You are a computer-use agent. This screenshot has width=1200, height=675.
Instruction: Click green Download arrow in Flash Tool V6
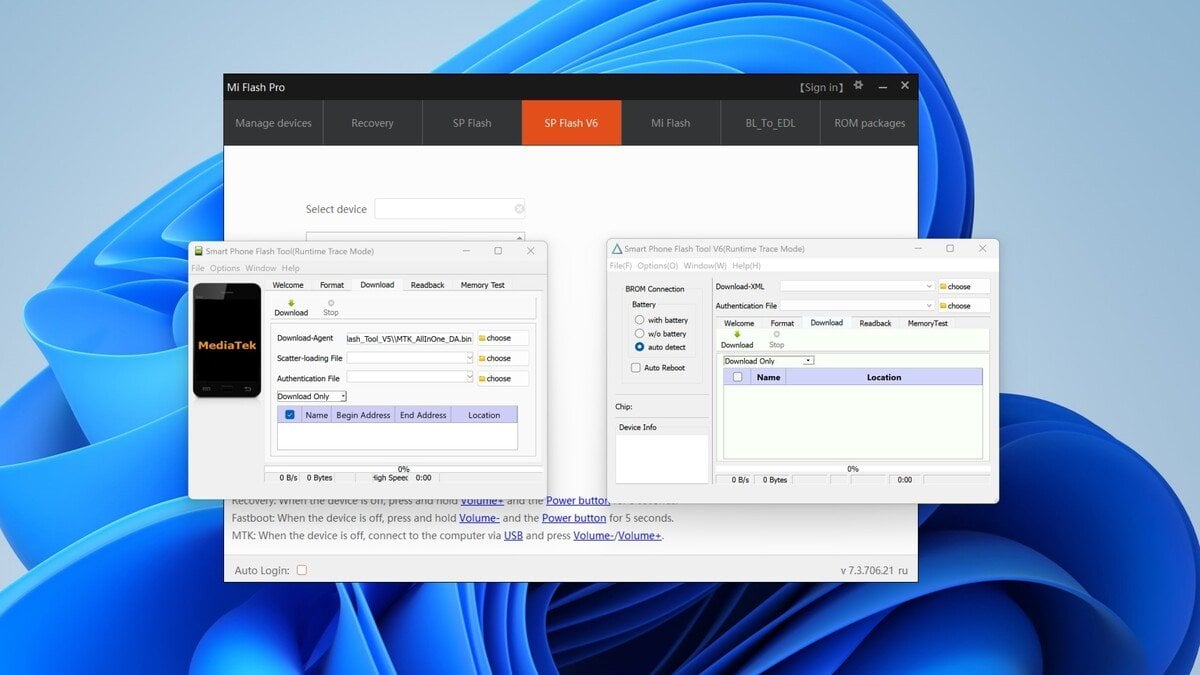click(737, 334)
